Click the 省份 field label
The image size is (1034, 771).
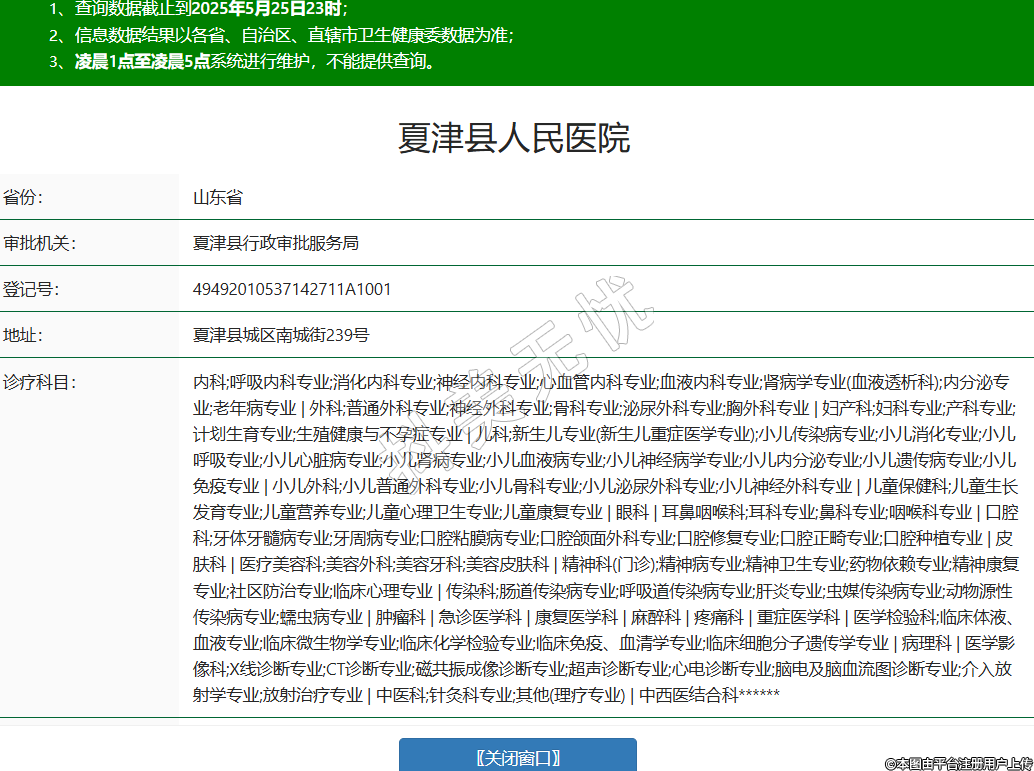[x=23, y=197]
